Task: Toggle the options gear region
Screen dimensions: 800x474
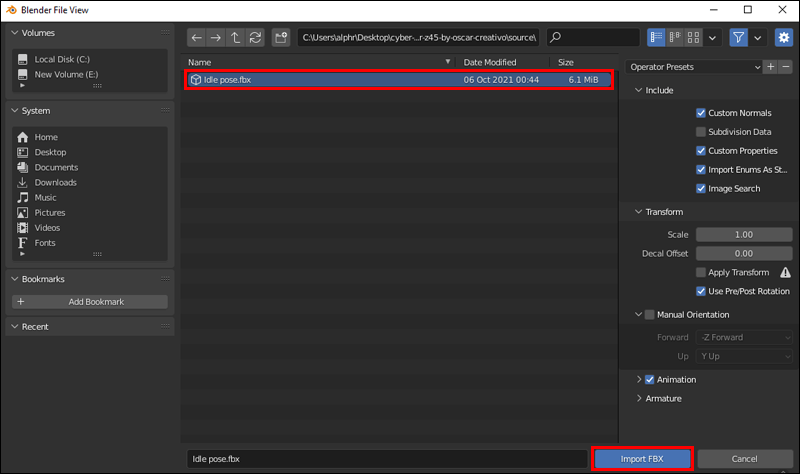Action: [784, 37]
